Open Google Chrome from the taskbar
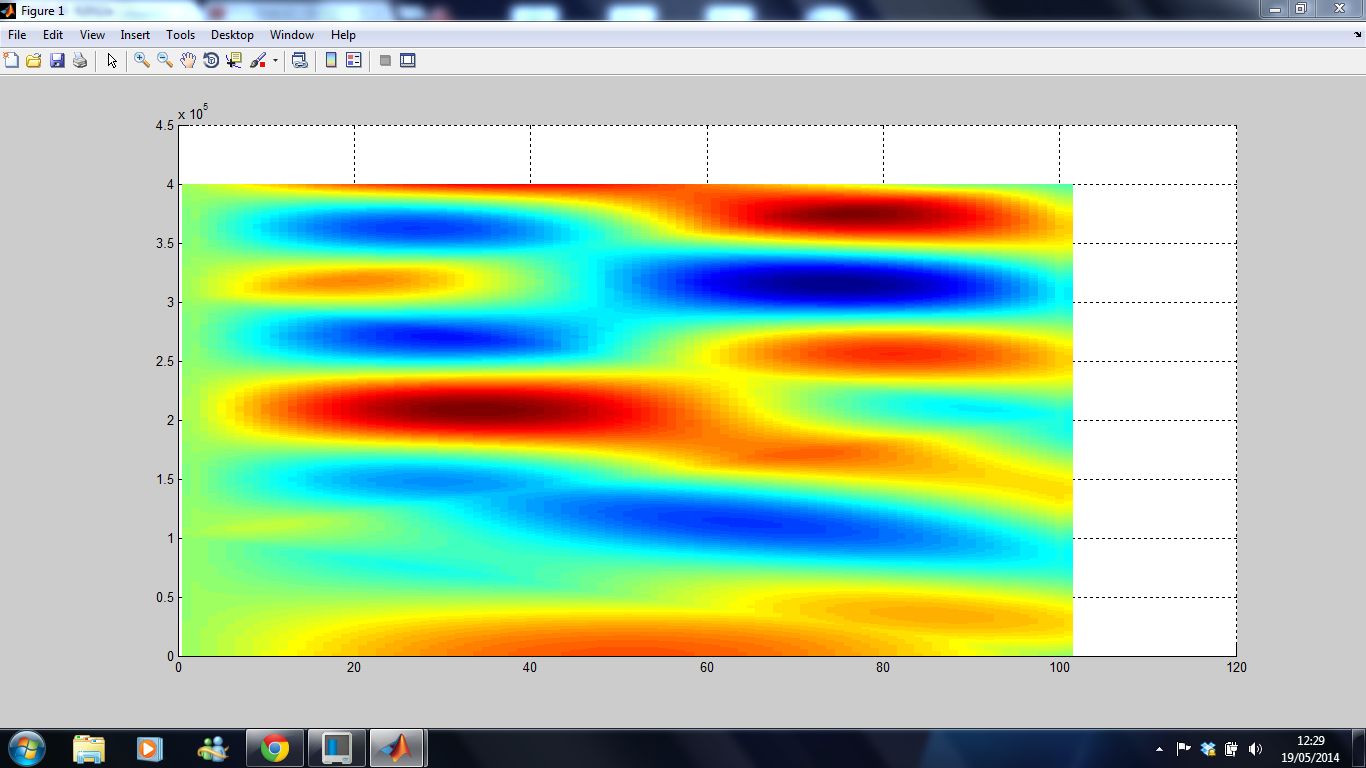Image resolution: width=1366 pixels, height=768 pixels. click(x=275, y=747)
